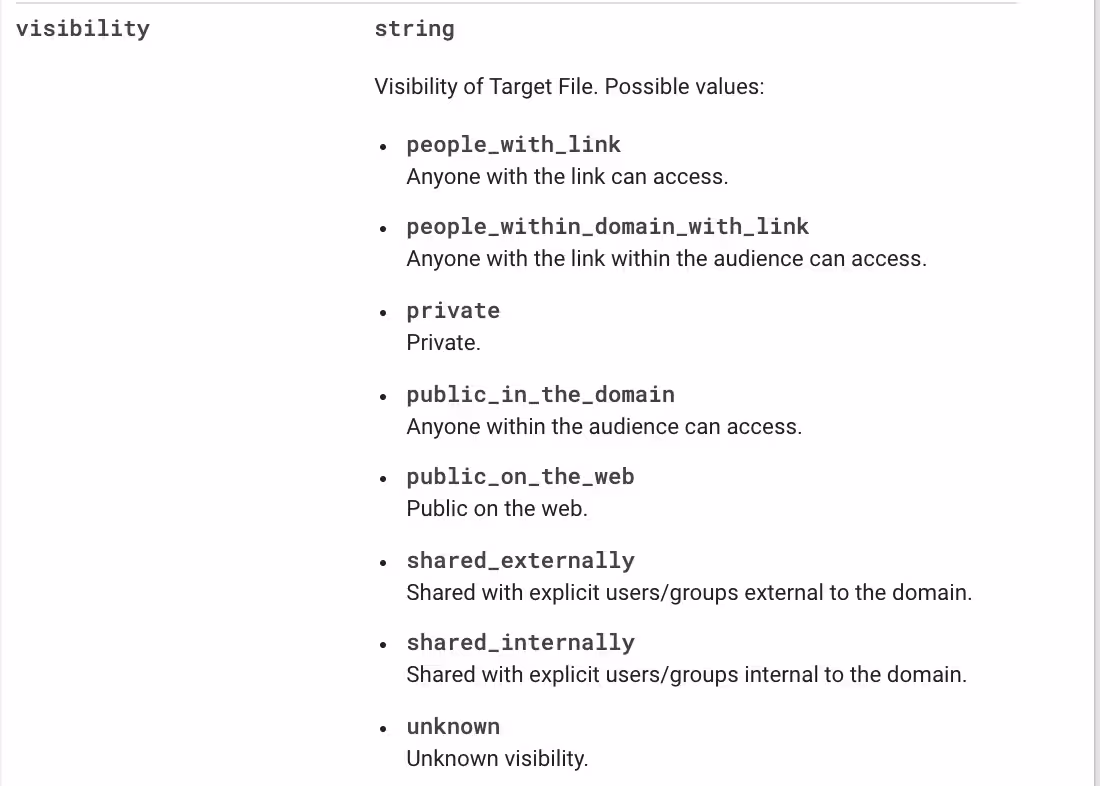Screen dimensions: 1100x786
Task: Click the bullet point beside private
Action: pos(384,312)
